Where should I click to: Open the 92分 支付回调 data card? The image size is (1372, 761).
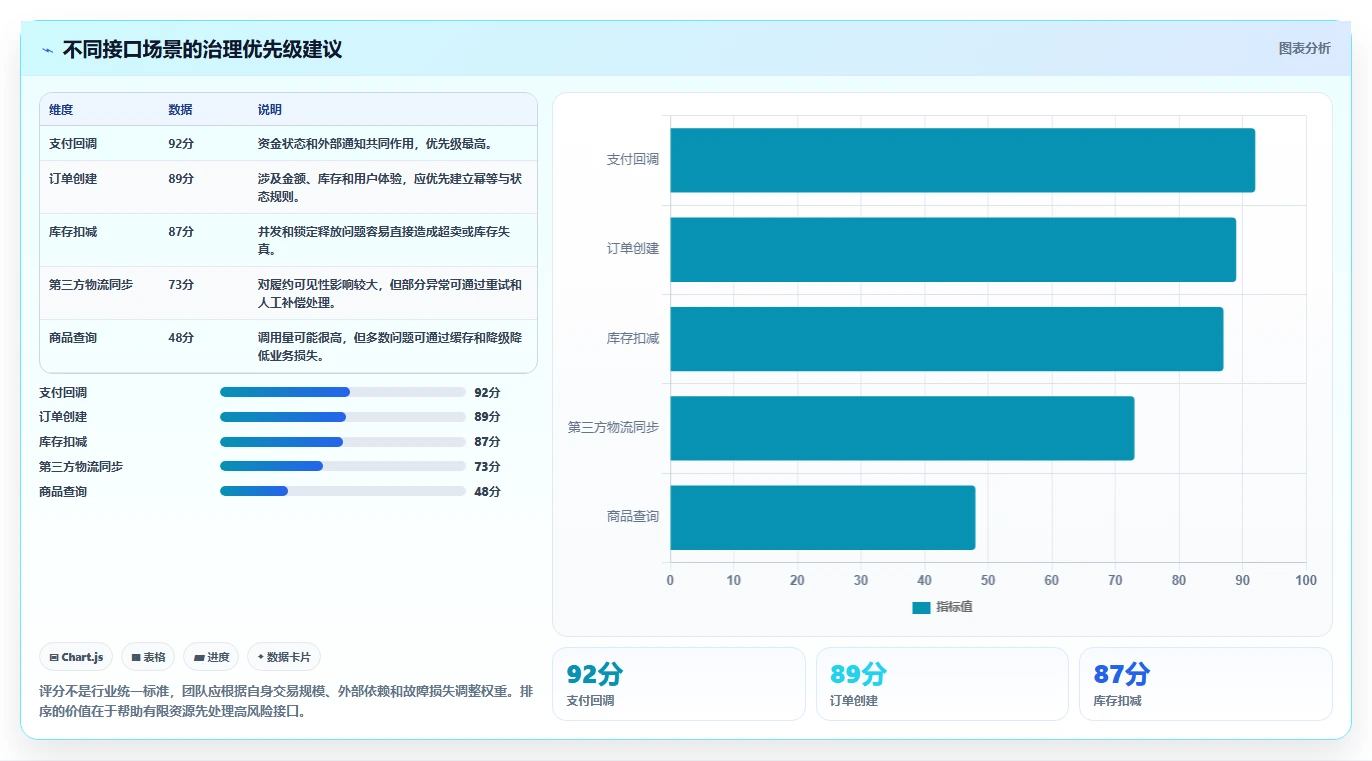click(678, 684)
